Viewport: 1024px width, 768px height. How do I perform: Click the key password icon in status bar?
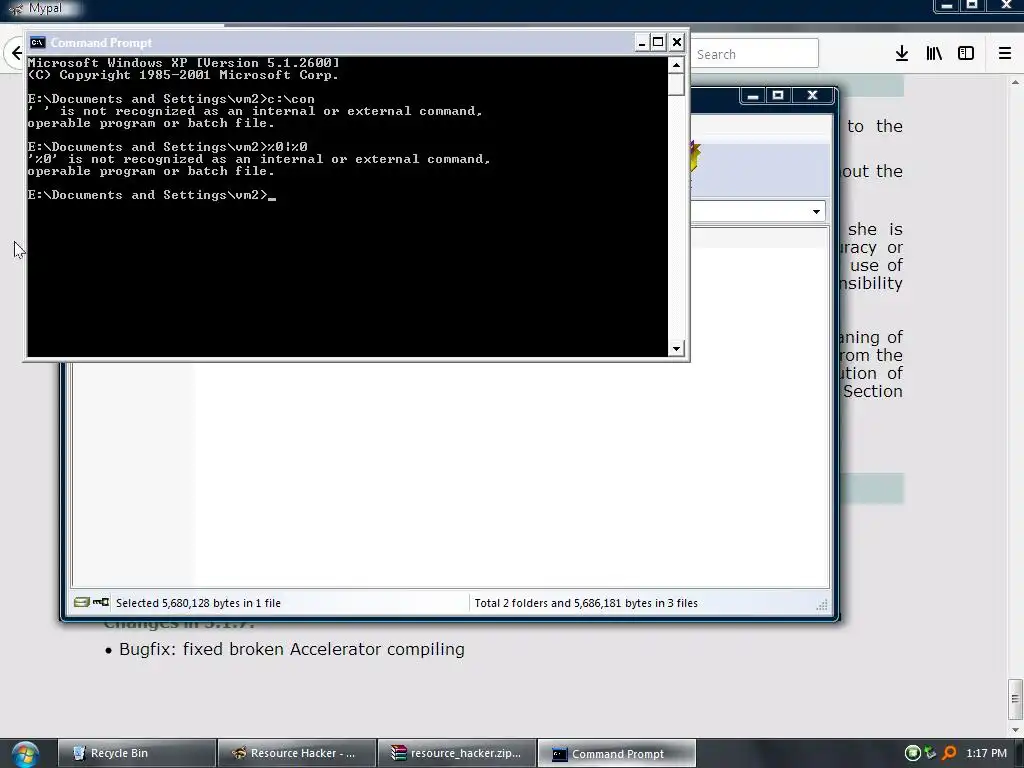pyautogui.click(x=101, y=602)
